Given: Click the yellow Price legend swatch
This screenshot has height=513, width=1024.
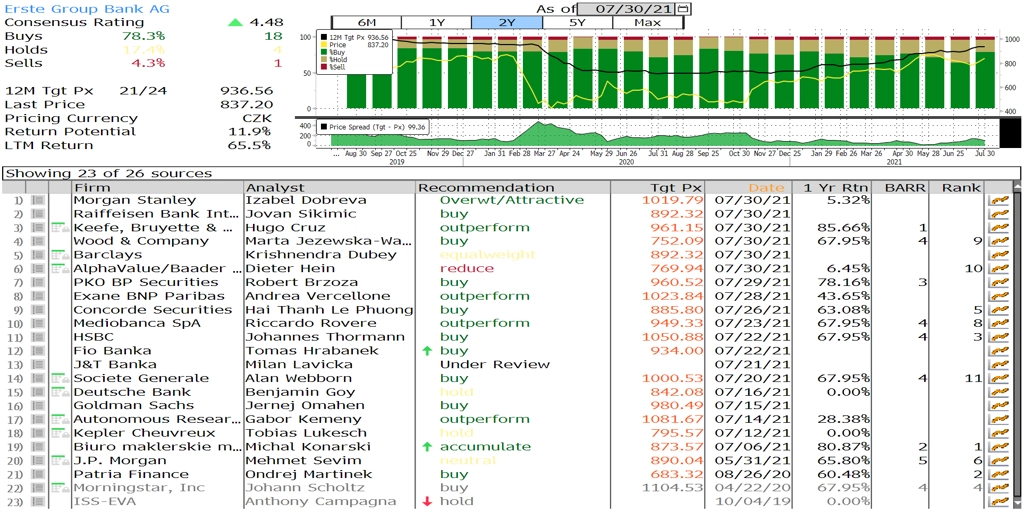Looking at the screenshot, I should (x=323, y=44).
